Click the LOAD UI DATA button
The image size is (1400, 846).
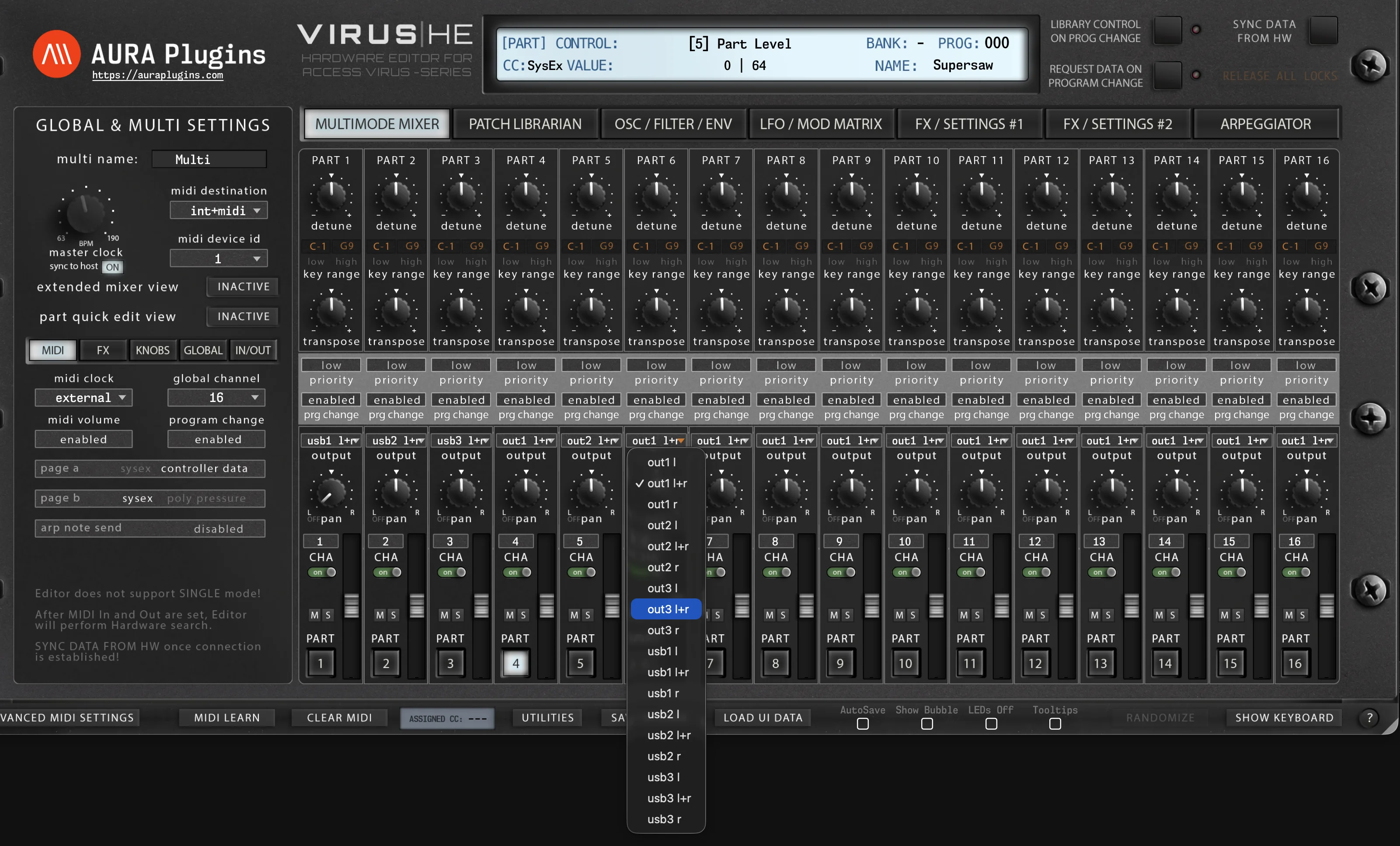click(763, 717)
